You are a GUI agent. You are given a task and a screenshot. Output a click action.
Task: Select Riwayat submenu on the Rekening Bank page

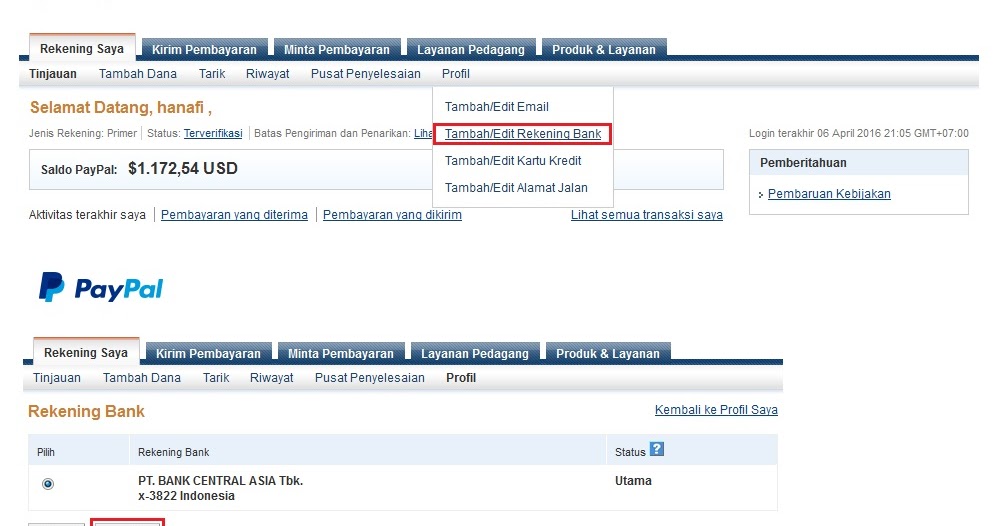coord(272,378)
